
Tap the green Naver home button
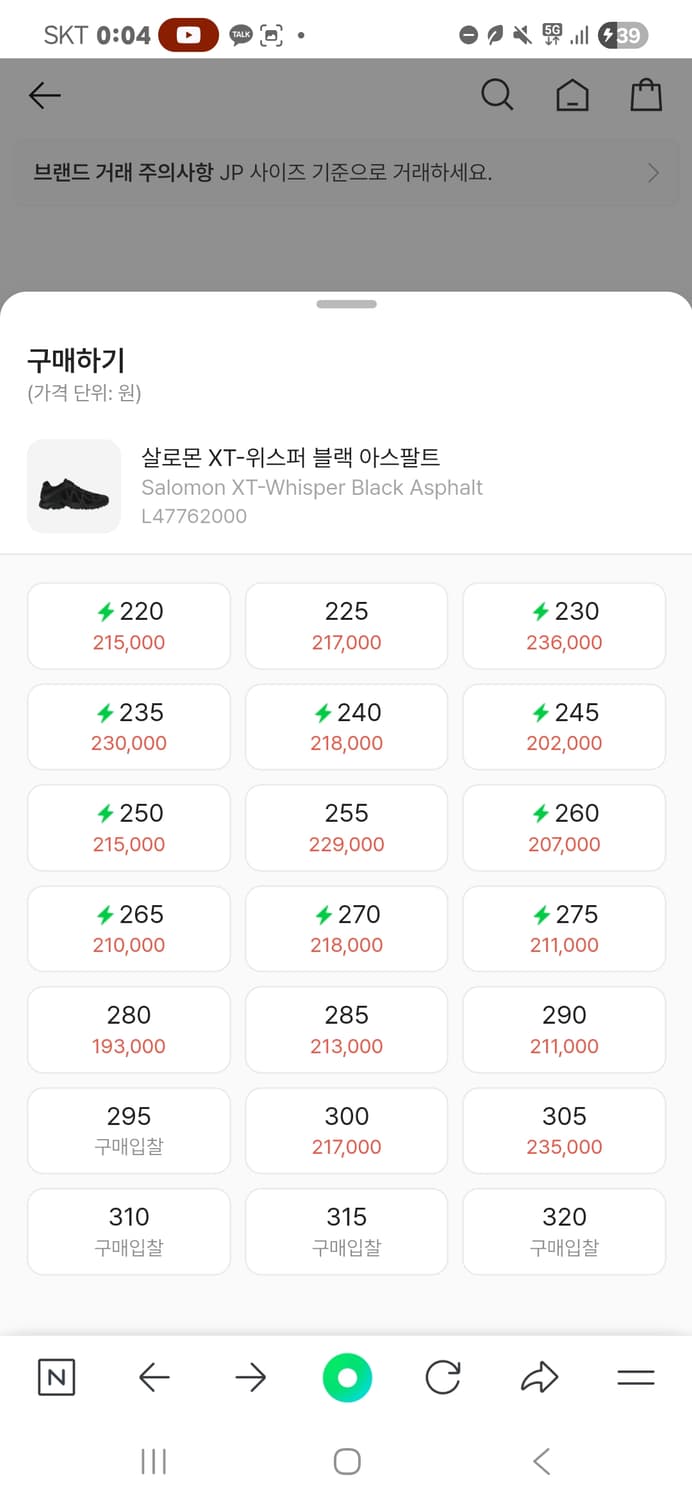pyautogui.click(x=347, y=1377)
